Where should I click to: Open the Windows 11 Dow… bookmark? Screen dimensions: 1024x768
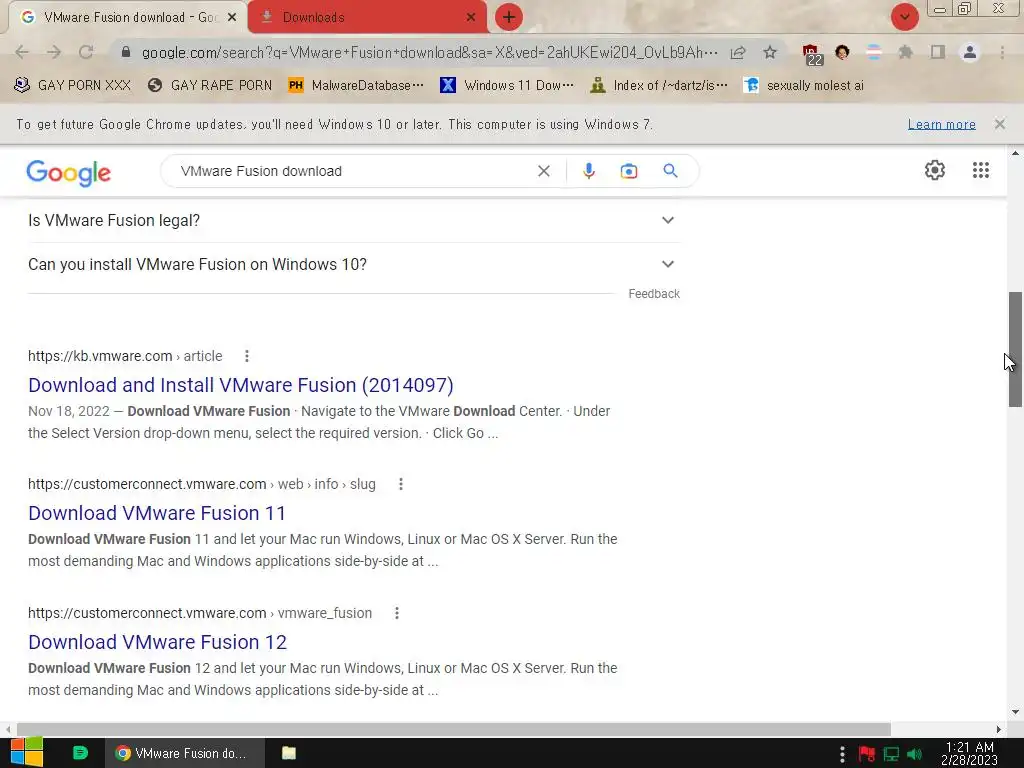507,86
